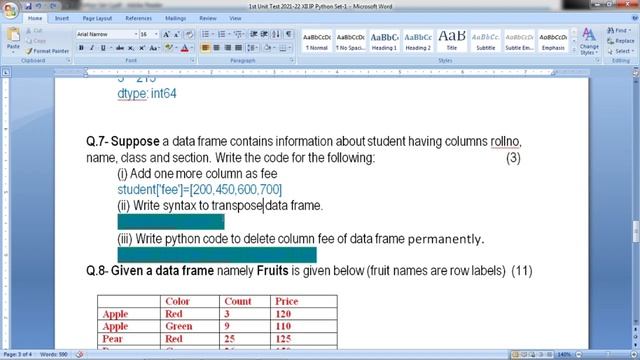Screen dimensions: 640x360
Task: Switch to the Page Layout tab
Action: coord(97,18)
